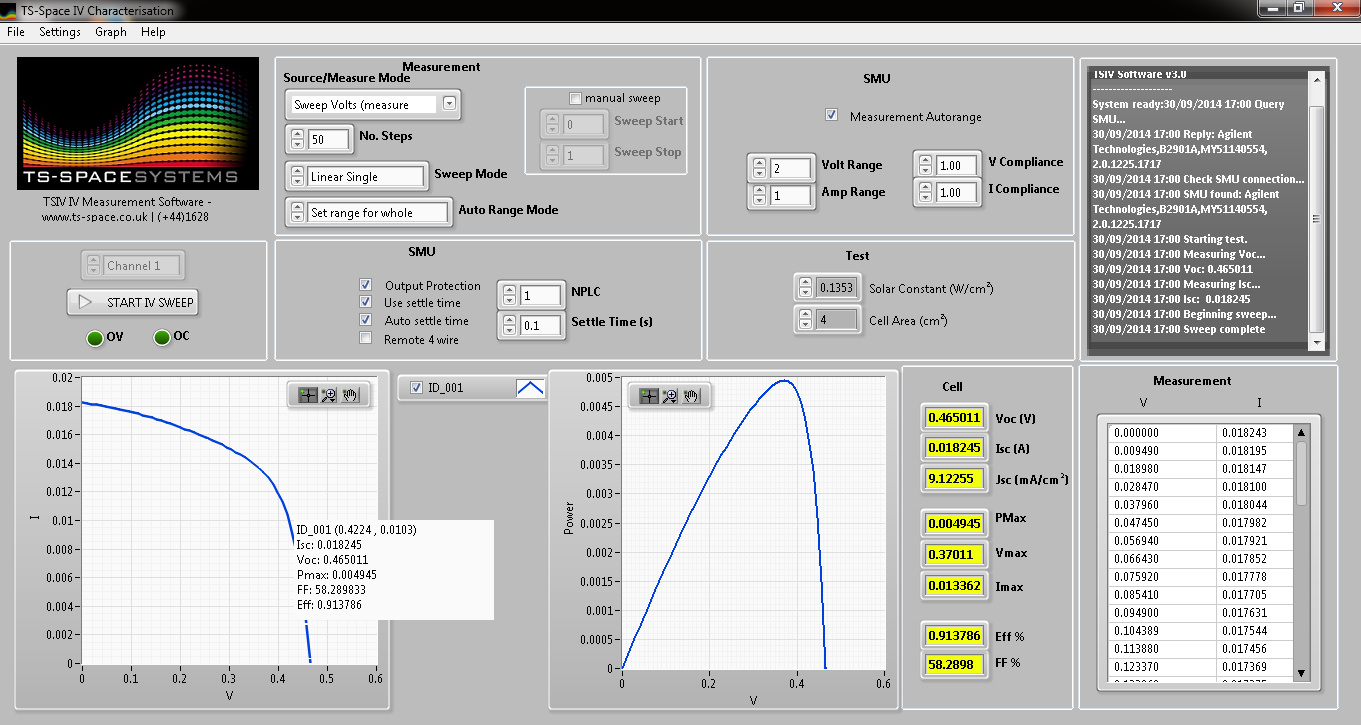
Task: Open the Graph menu
Action: coord(110,32)
